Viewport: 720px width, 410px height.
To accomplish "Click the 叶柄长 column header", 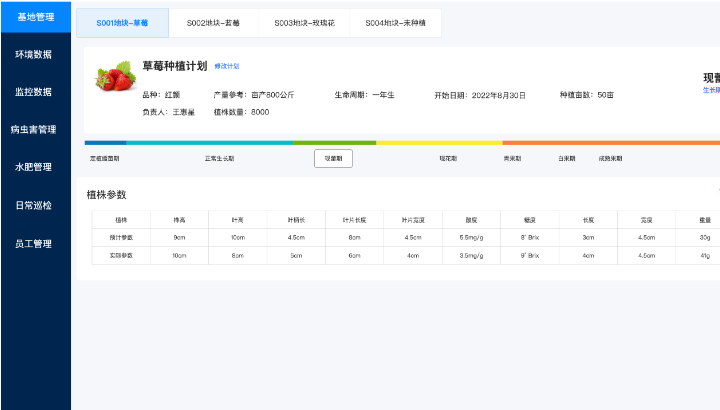I will click(296, 220).
